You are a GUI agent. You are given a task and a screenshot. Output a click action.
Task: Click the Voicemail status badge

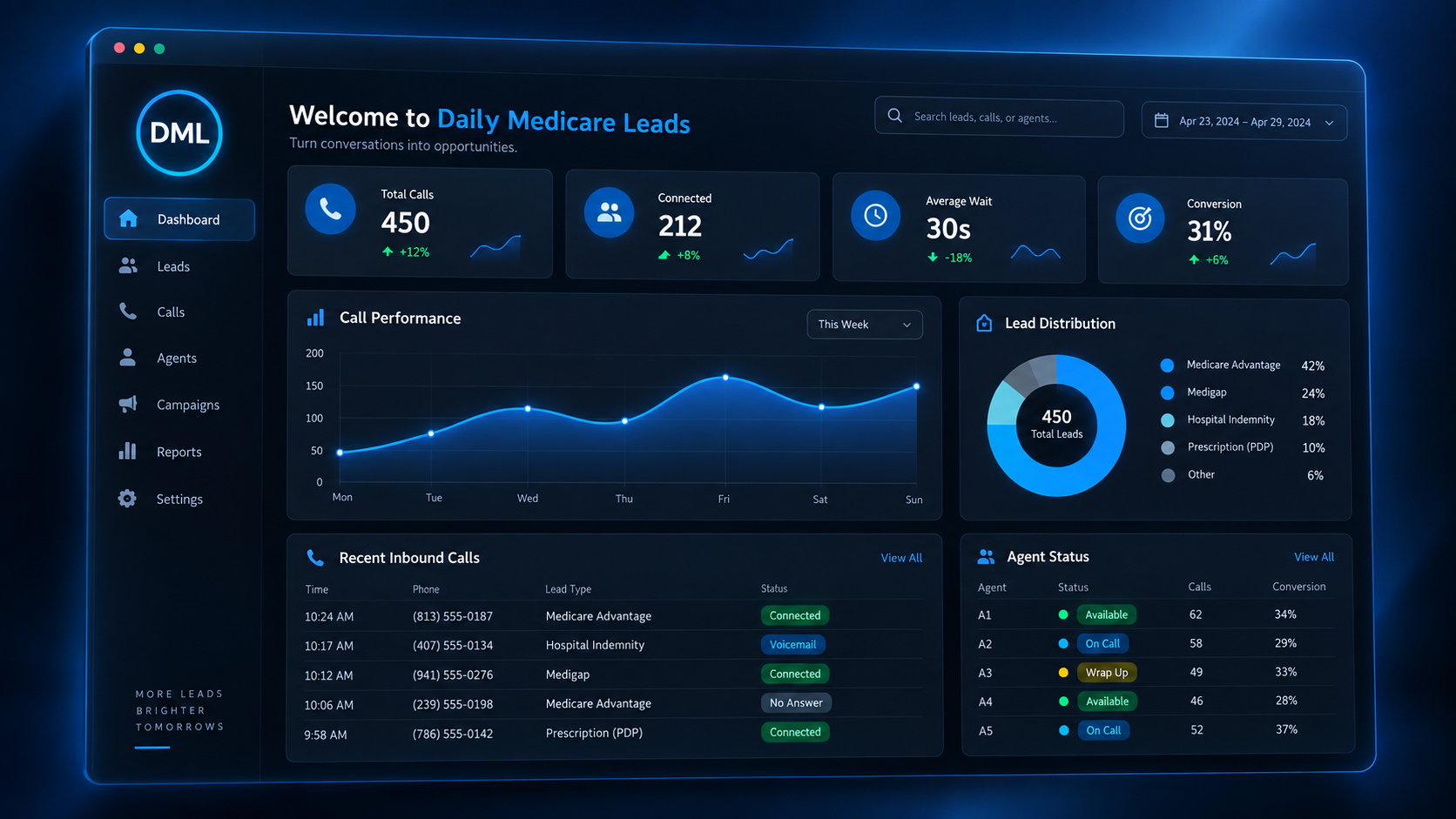(792, 645)
